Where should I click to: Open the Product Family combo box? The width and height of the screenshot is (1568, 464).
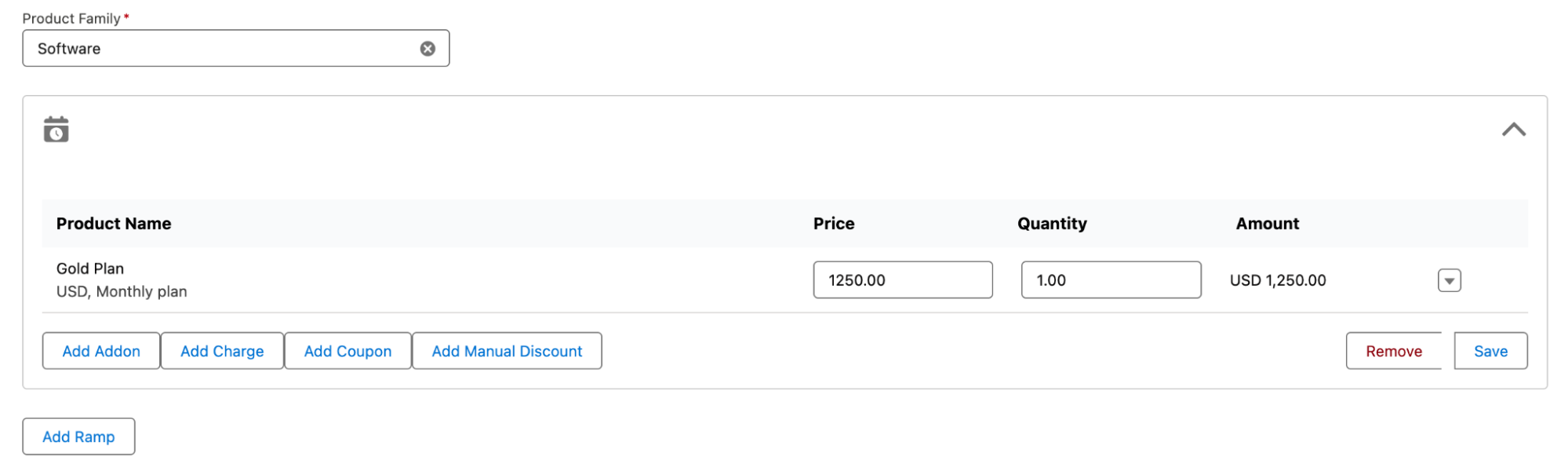[x=224, y=49]
